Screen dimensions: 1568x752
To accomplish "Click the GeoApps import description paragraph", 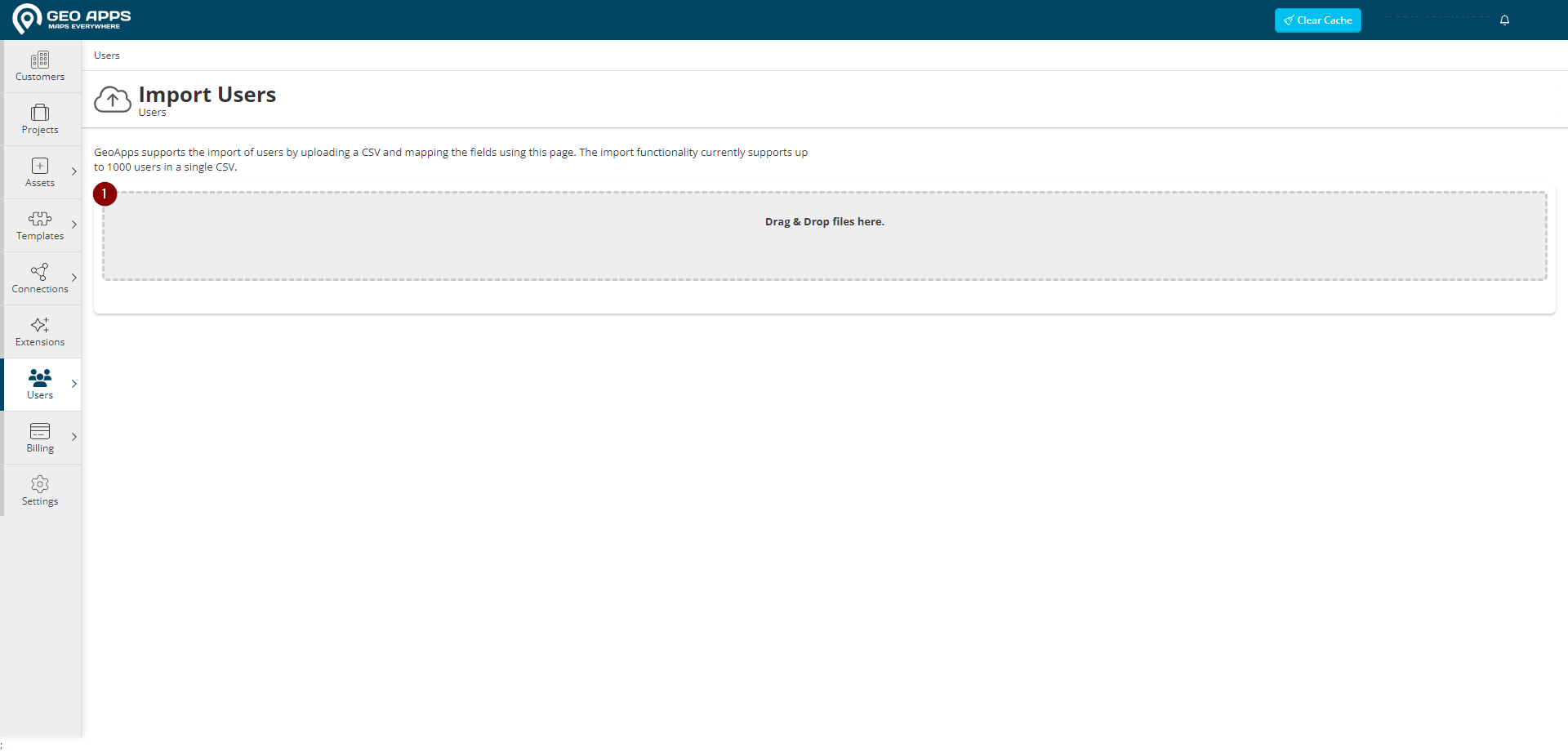I will 451,160.
